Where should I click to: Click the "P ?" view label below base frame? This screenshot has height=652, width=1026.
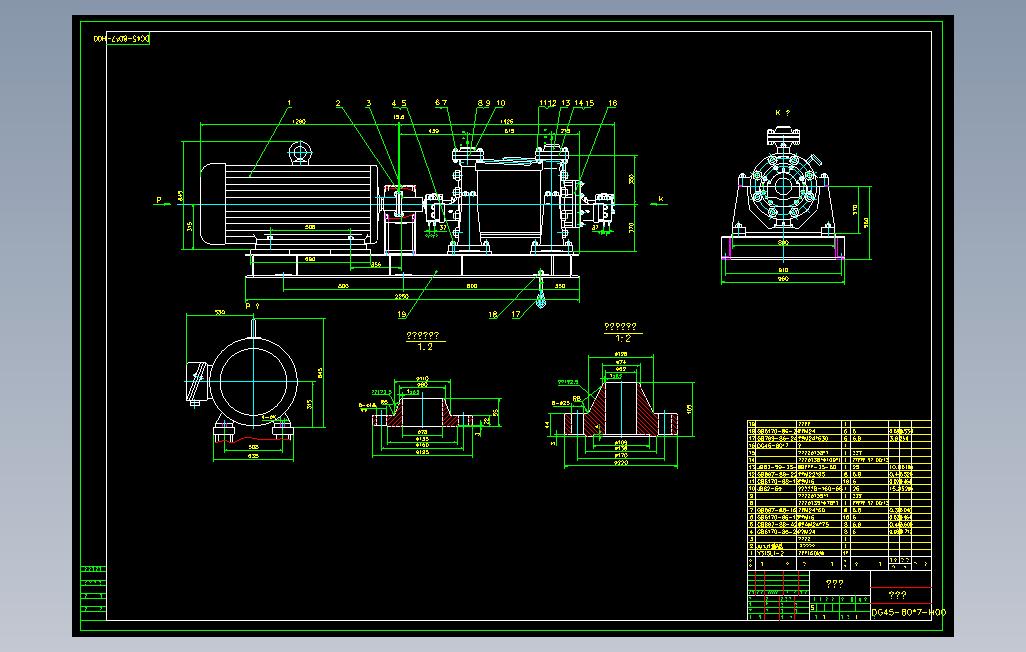[x=253, y=306]
